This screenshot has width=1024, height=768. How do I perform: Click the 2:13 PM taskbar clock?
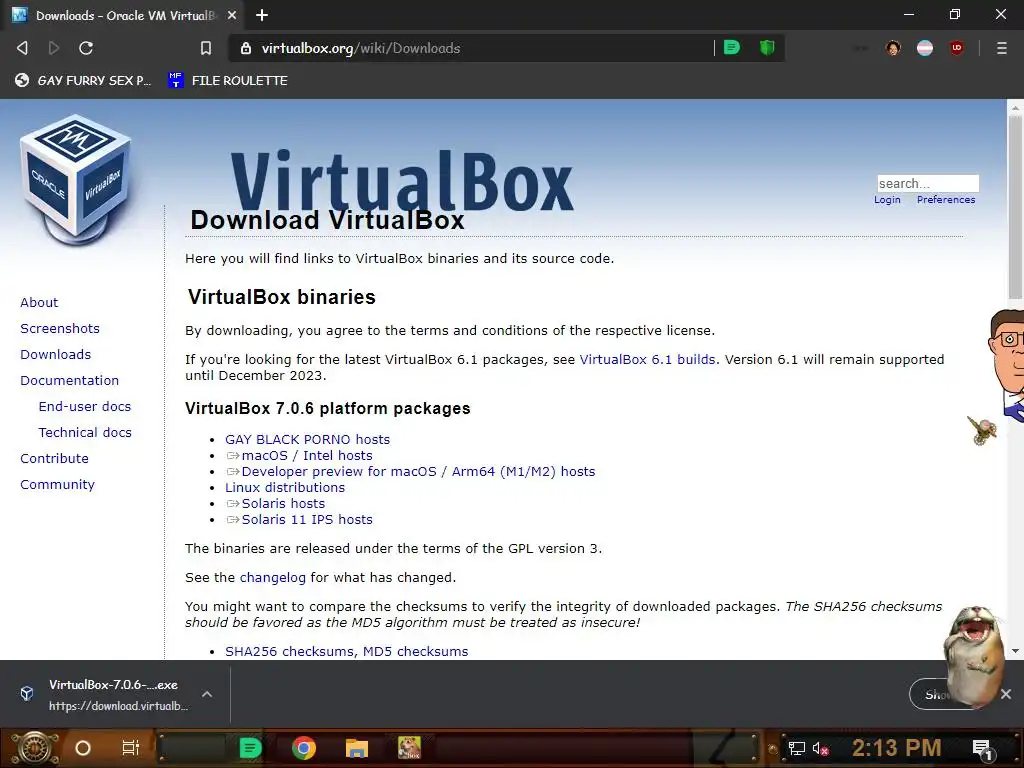pos(896,748)
